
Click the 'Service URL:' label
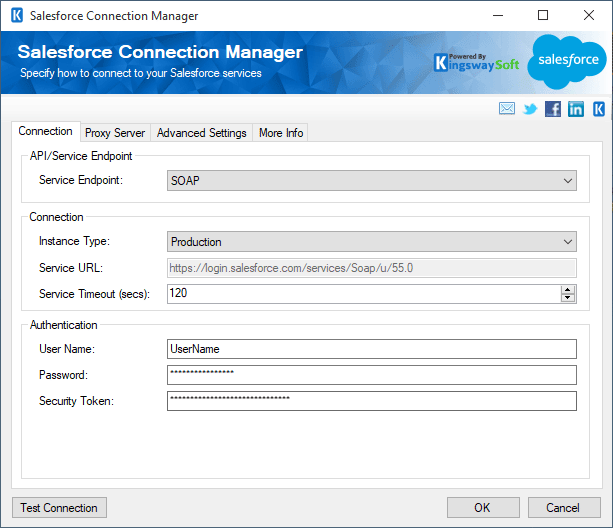click(x=71, y=268)
